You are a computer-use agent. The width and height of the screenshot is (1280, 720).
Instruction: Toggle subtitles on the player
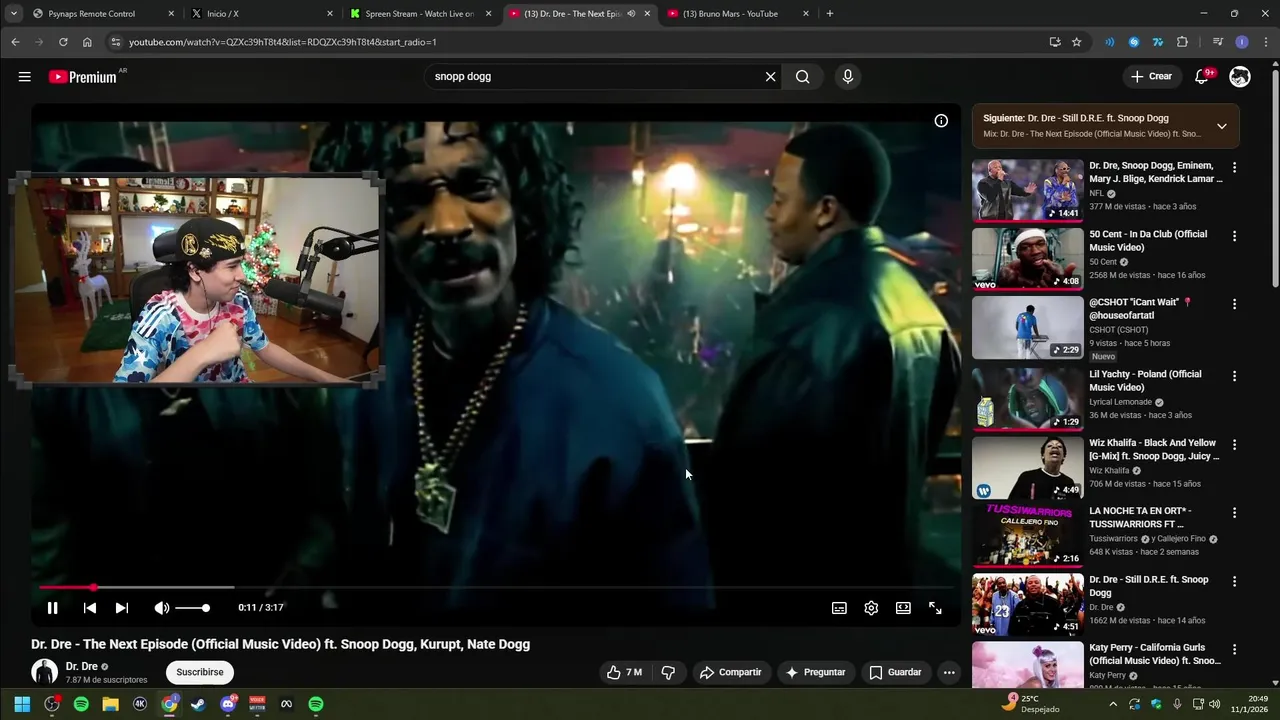click(839, 608)
